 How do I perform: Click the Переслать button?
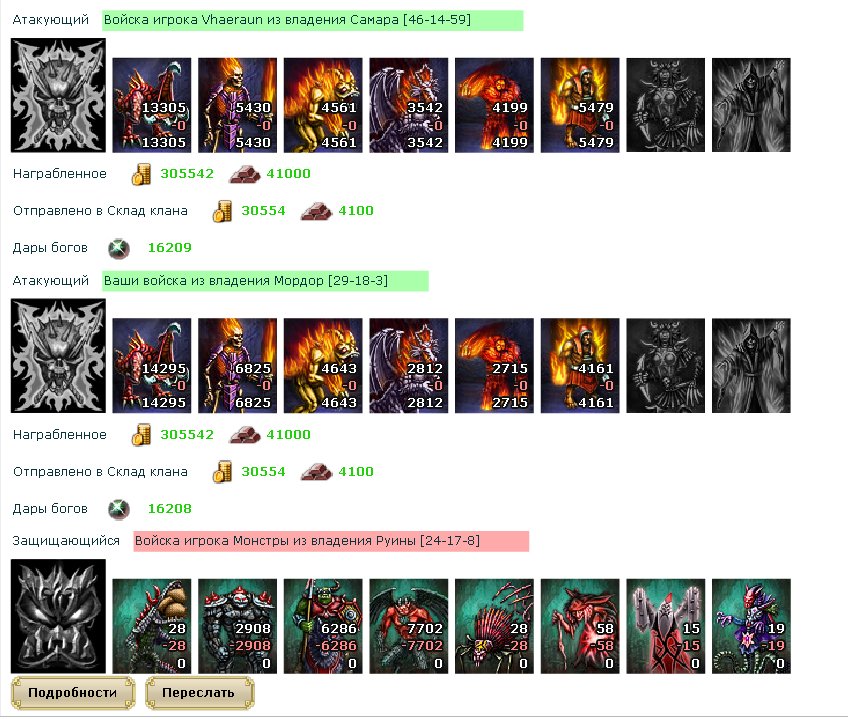199,693
